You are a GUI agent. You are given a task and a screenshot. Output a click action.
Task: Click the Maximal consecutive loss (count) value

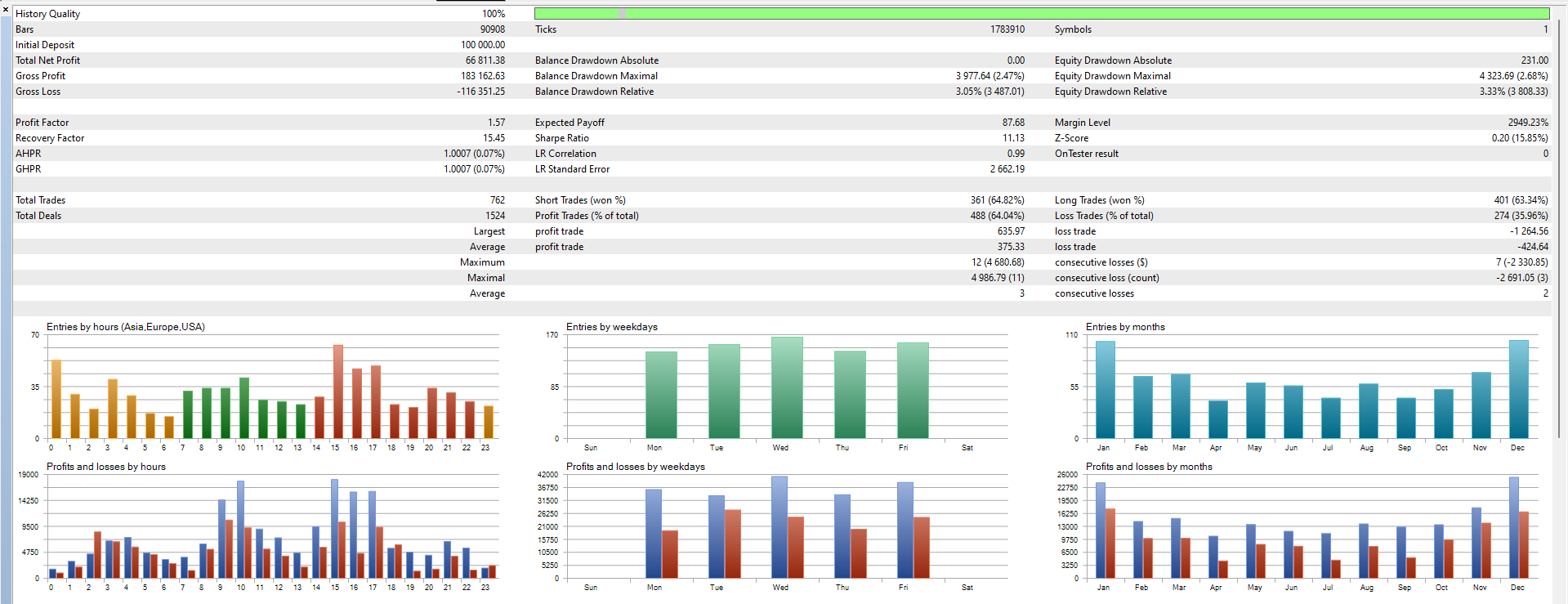click(x=1521, y=278)
